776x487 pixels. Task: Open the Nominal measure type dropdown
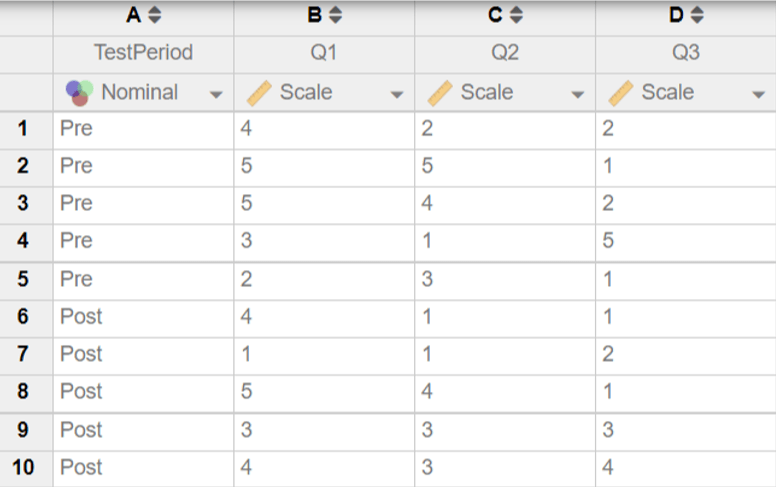click(x=216, y=94)
